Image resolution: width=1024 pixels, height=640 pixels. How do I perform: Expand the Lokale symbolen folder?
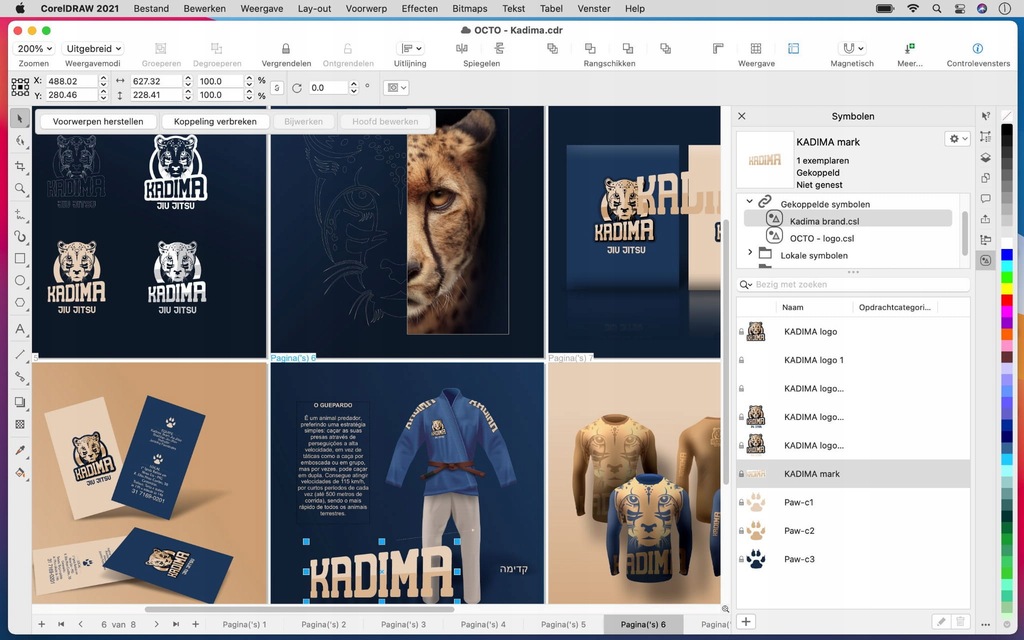pos(749,253)
